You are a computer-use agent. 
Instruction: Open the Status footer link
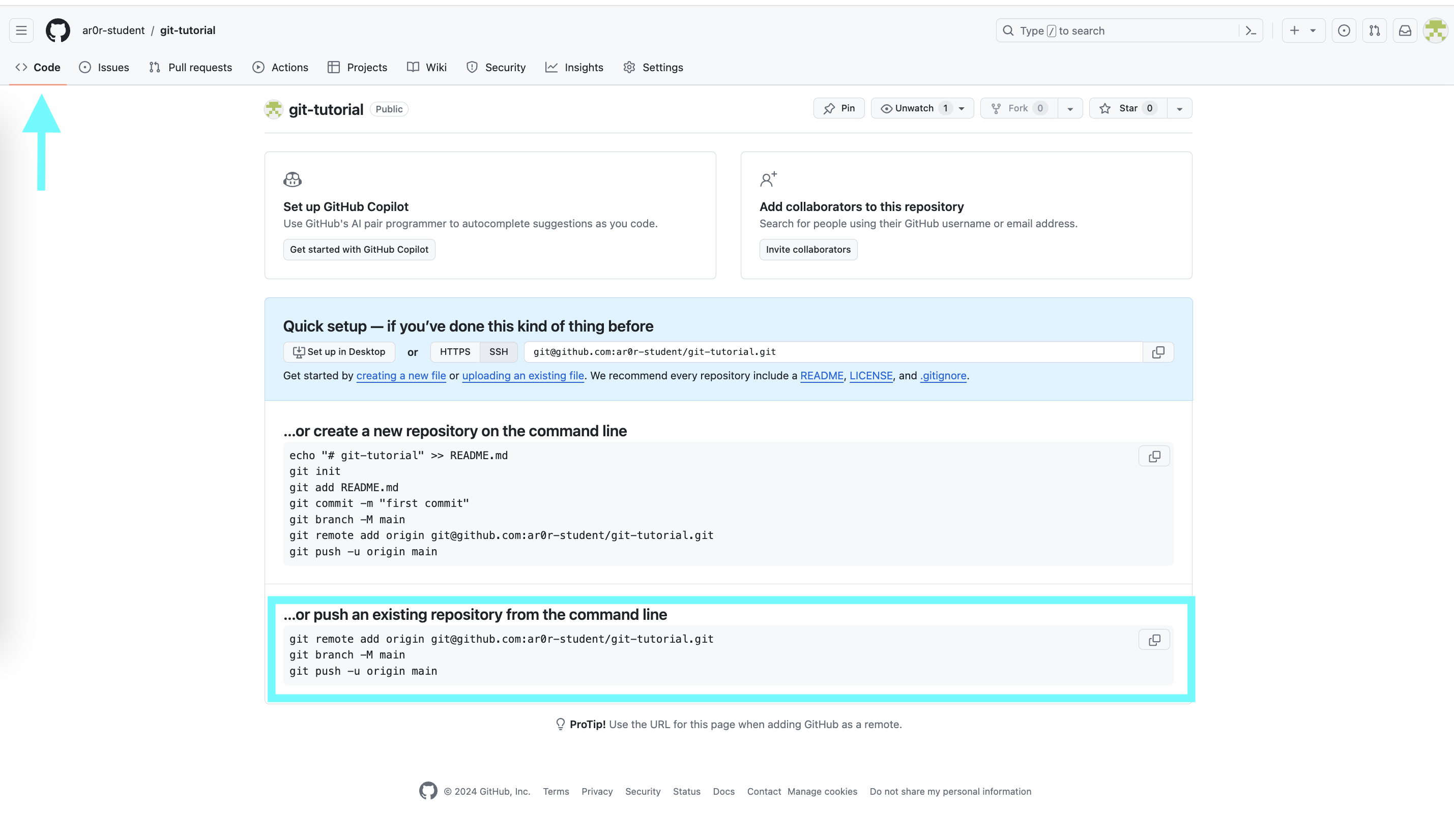687,792
